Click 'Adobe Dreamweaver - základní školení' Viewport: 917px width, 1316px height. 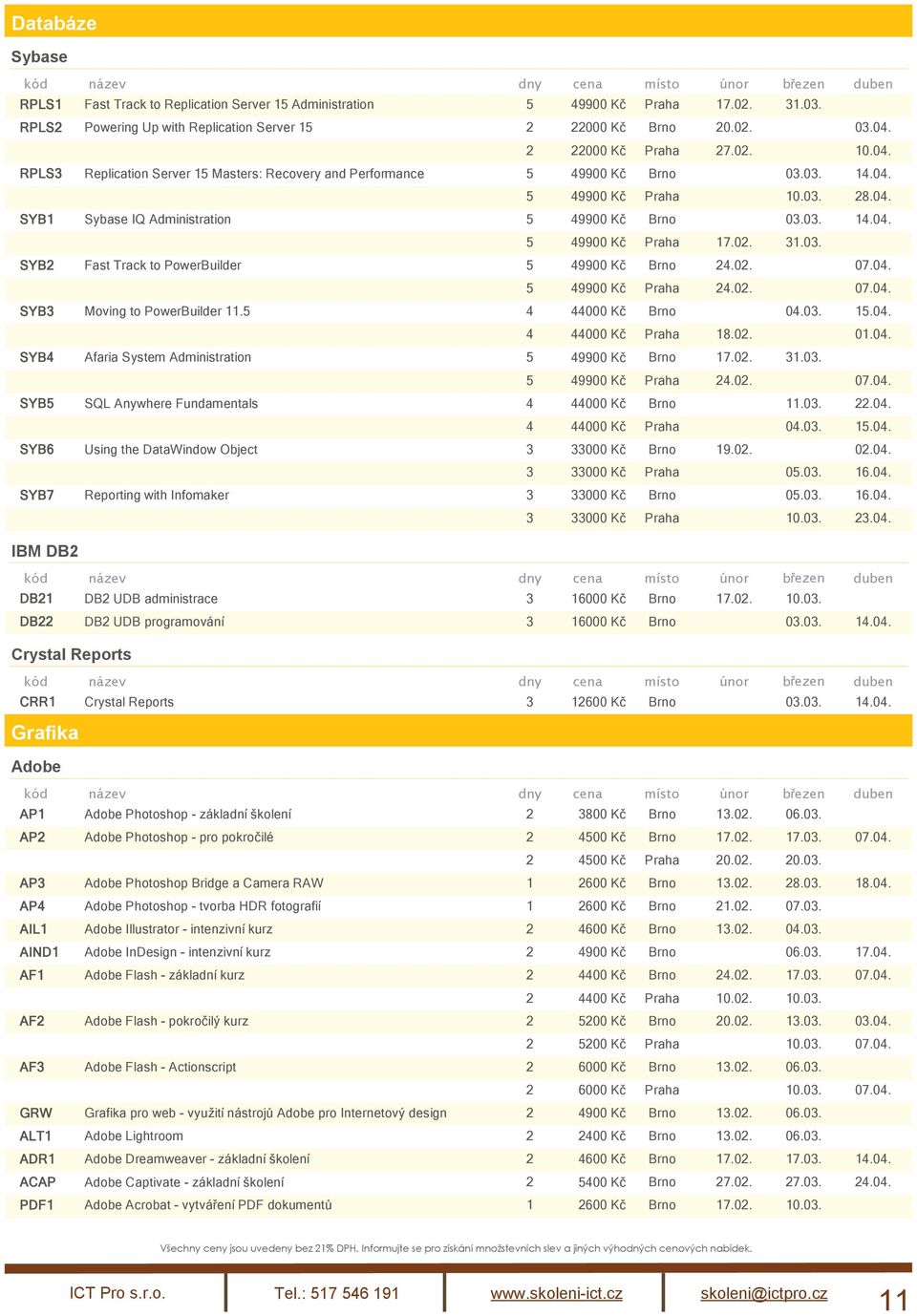[197, 1159]
